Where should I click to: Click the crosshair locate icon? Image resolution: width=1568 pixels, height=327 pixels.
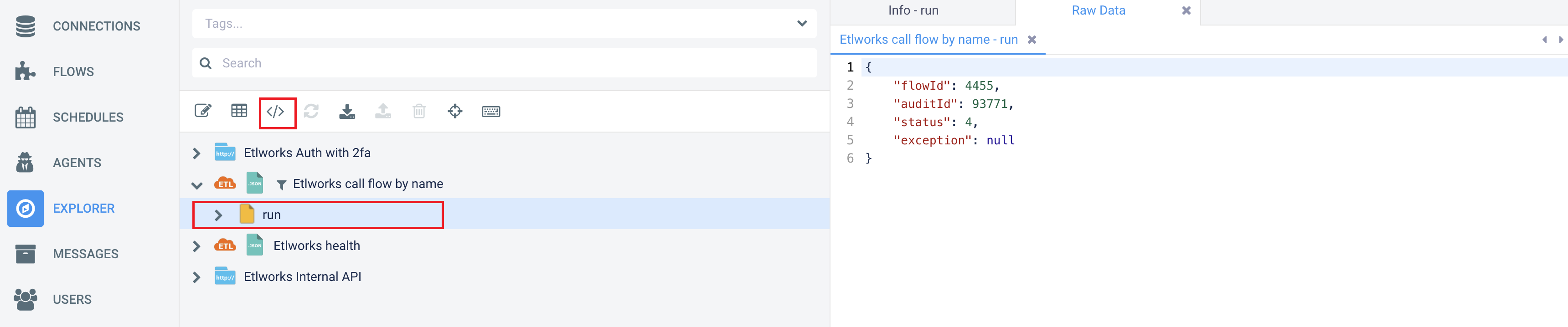(x=455, y=111)
